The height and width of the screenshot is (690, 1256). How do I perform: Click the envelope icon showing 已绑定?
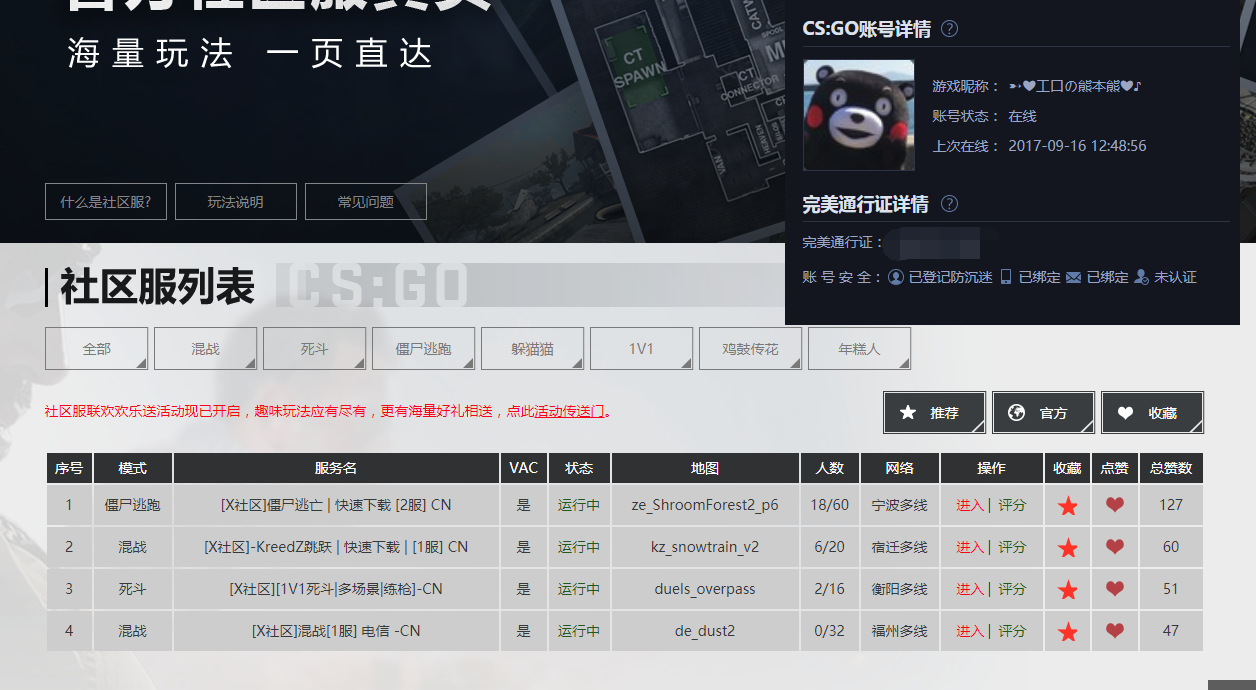tap(1072, 277)
